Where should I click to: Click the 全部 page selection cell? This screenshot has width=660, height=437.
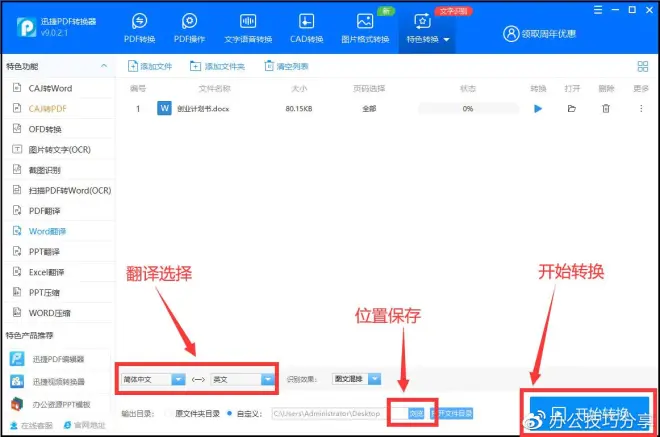coord(369,109)
